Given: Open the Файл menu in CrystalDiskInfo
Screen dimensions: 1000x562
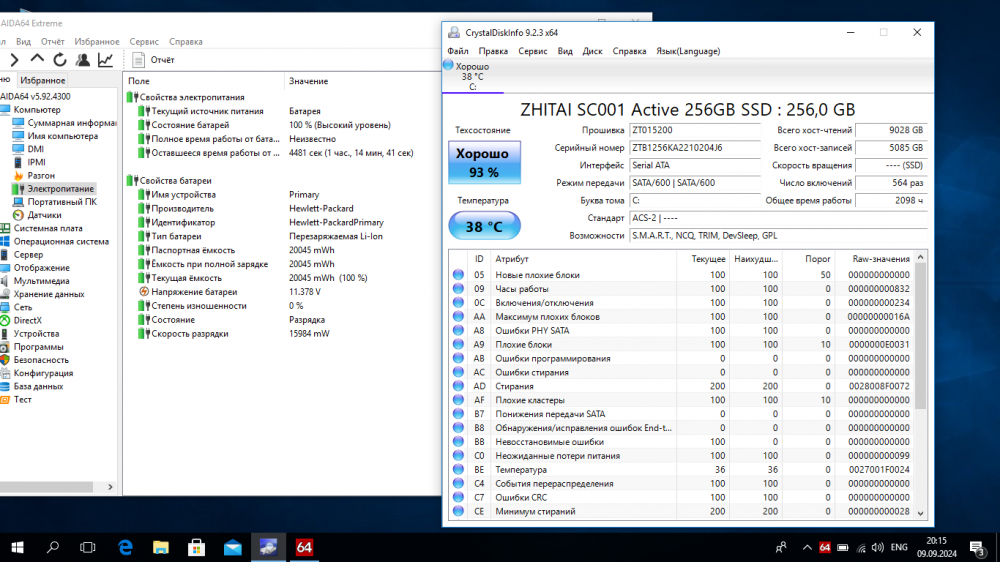Looking at the screenshot, I should pos(458,51).
